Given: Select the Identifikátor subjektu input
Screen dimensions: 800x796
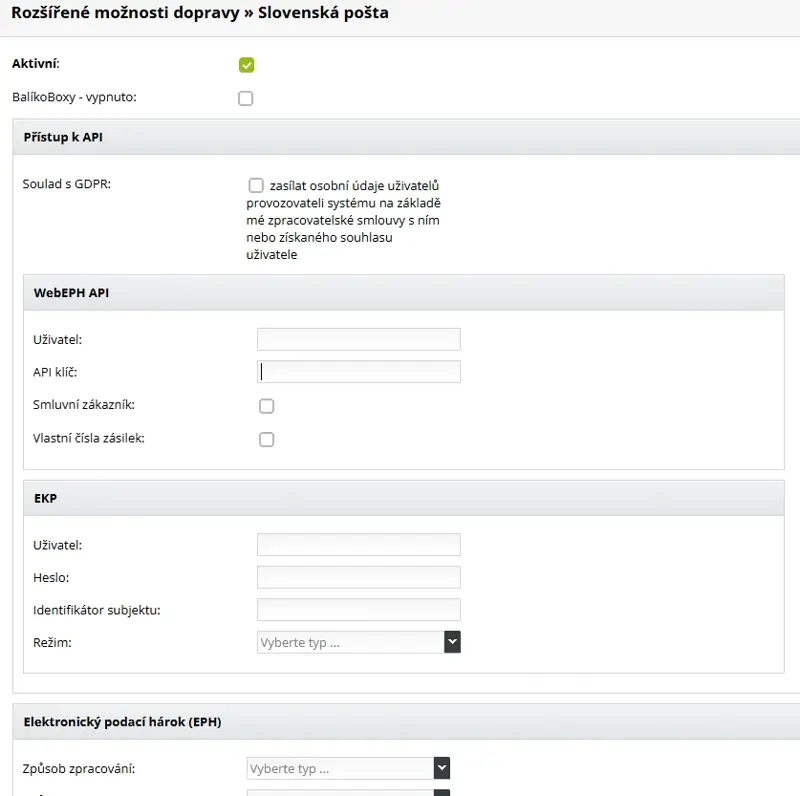Looking at the screenshot, I should (359, 609).
